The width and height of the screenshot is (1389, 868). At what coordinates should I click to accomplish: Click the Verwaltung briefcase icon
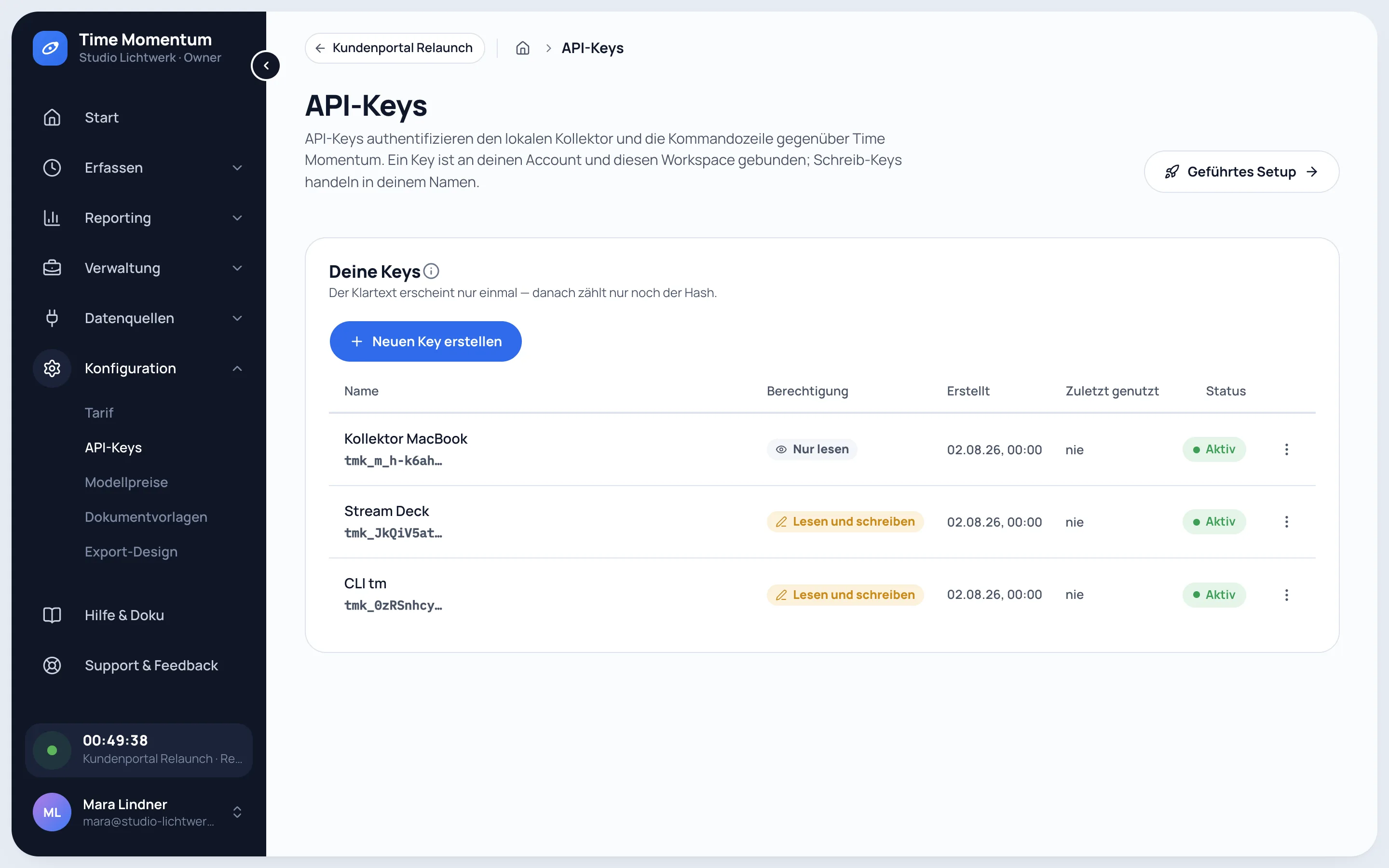[x=52, y=268]
